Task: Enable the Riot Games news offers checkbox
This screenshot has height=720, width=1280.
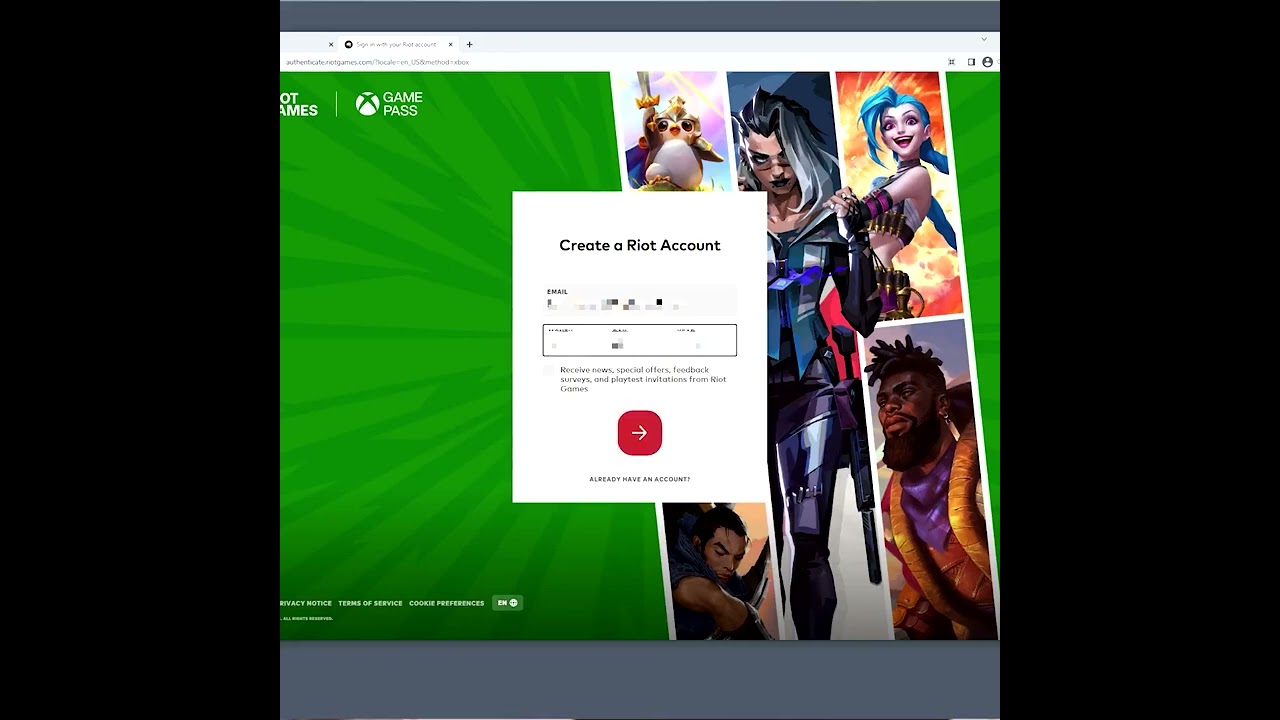Action: [x=548, y=371]
